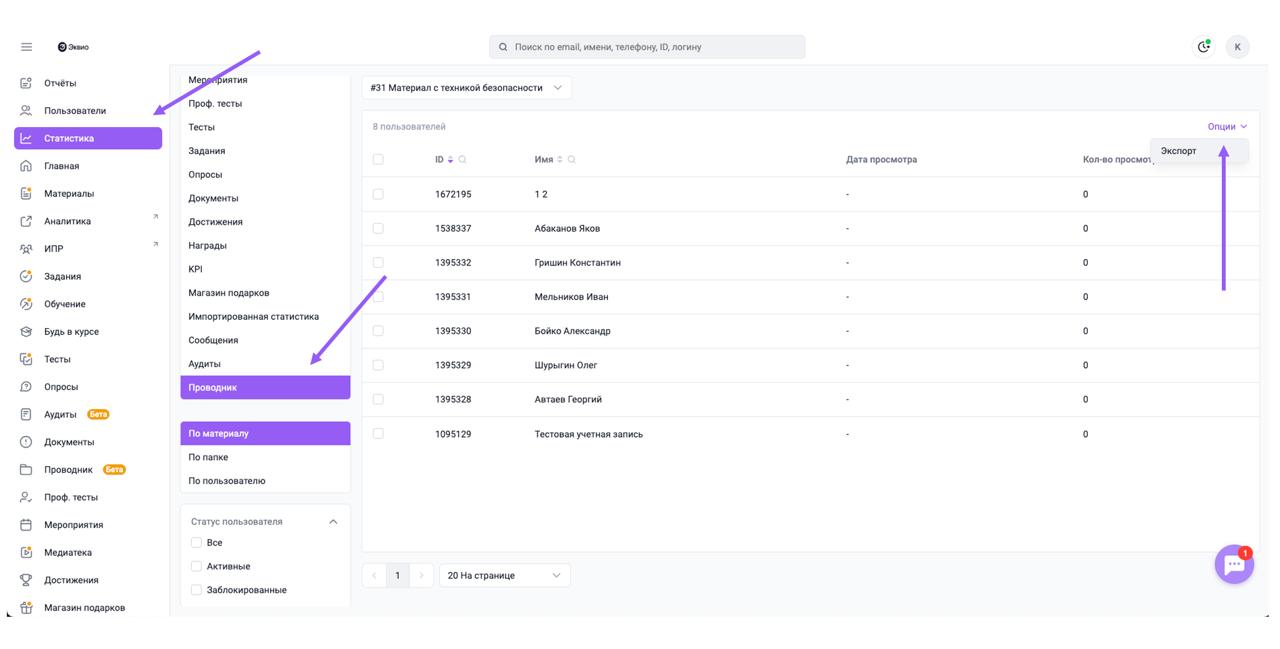Open the user avatar K menu
This screenshot has width=1280, height=649.
pos(1237,47)
